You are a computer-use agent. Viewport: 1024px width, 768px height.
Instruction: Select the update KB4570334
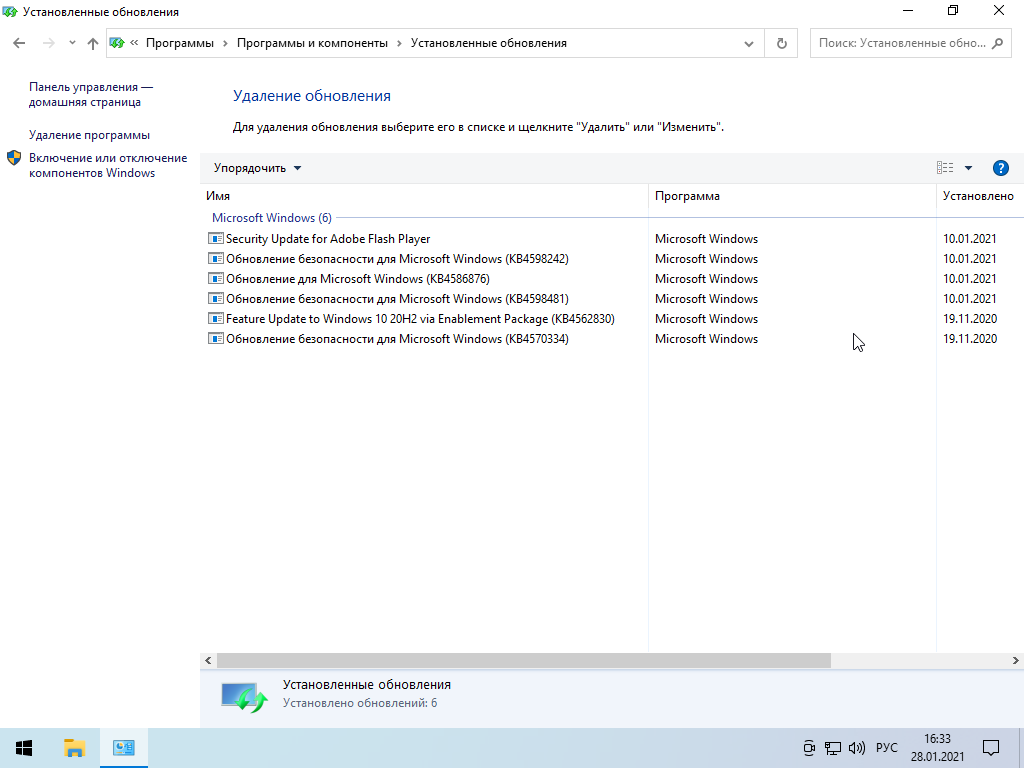pos(397,339)
